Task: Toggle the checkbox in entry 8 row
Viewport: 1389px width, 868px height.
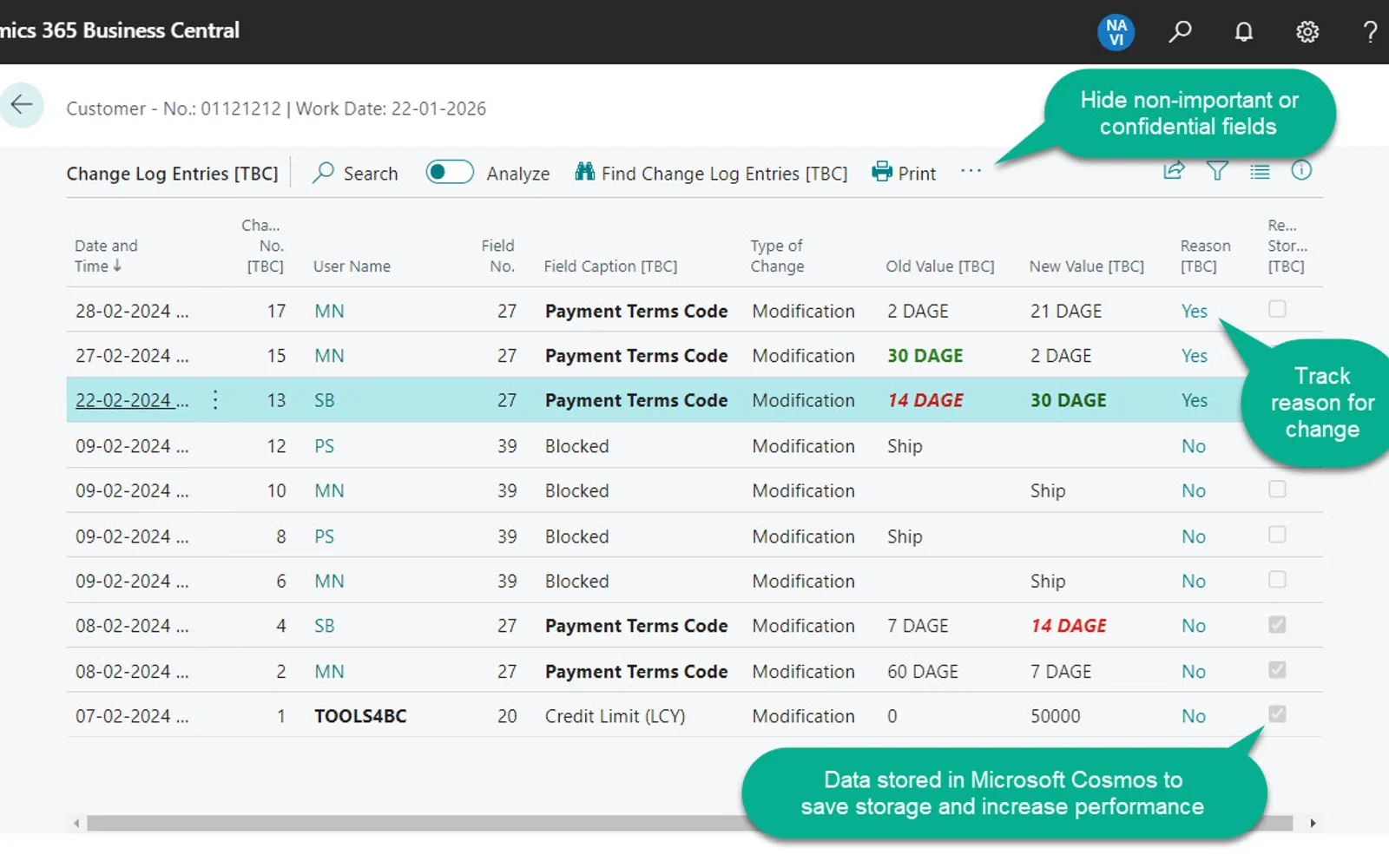Action: tap(1277, 535)
